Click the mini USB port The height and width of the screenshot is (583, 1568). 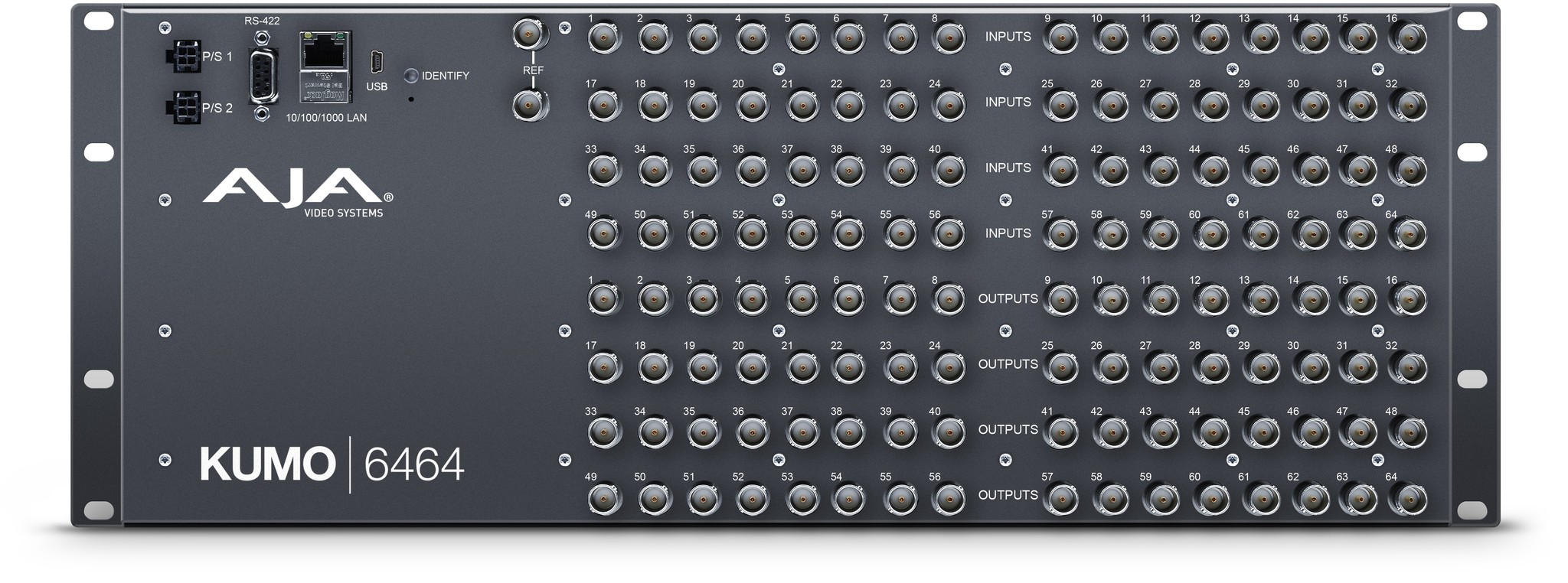[377, 60]
